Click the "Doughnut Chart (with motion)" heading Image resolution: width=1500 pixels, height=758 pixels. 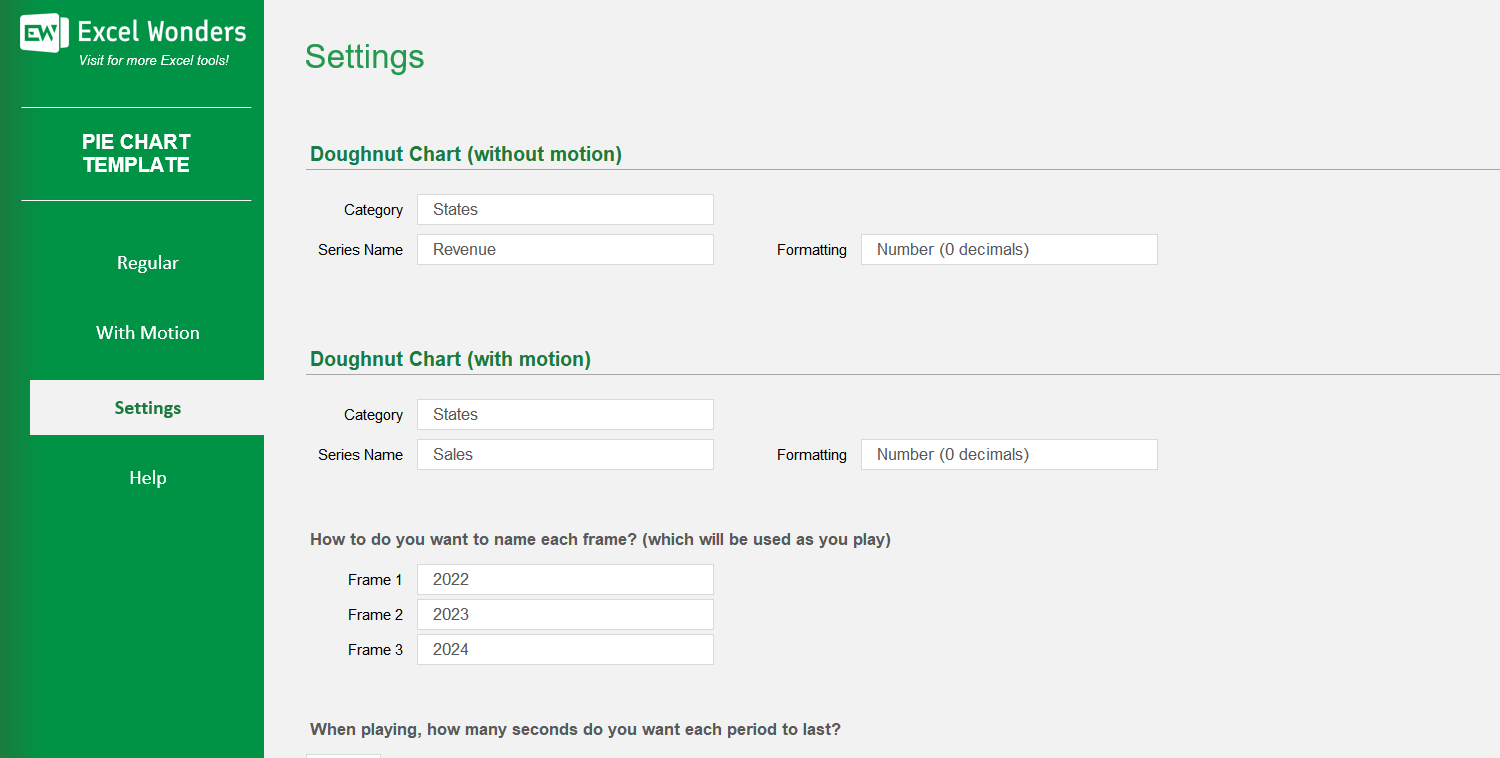coord(451,358)
